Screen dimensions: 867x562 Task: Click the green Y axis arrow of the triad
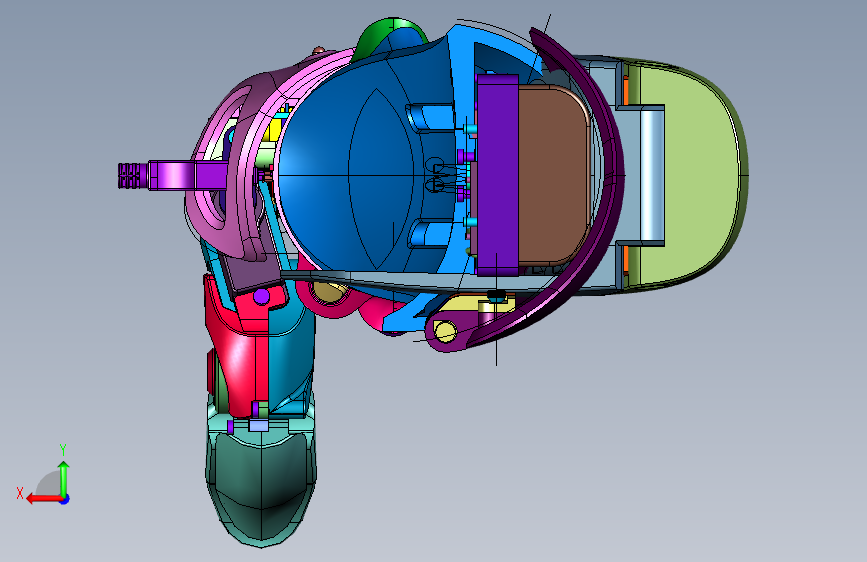point(64,478)
